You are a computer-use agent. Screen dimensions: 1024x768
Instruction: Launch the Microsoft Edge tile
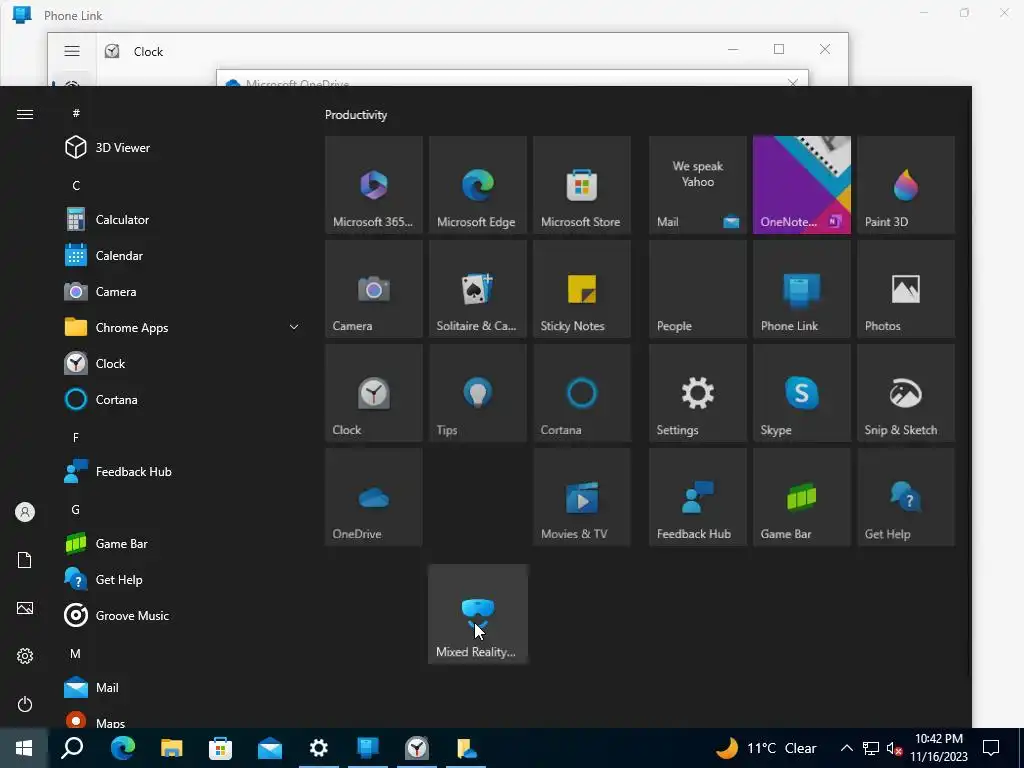(477, 185)
